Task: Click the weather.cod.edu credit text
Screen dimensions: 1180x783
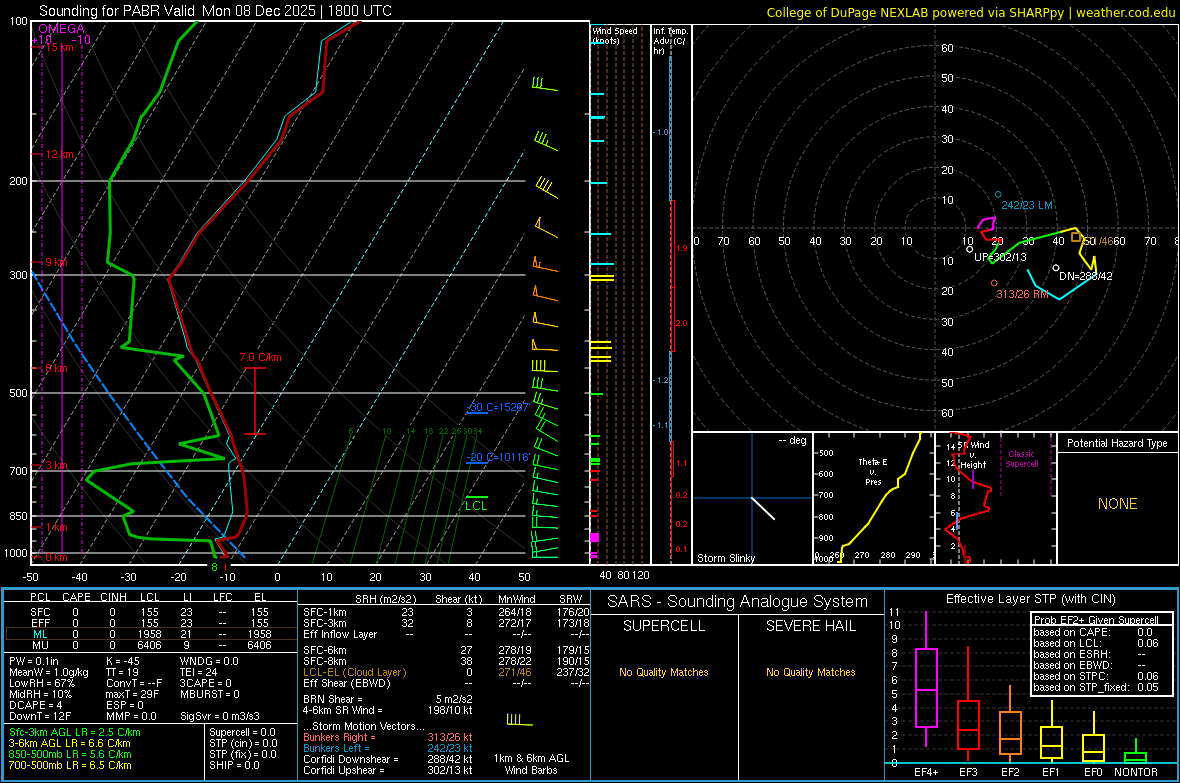Action: tap(1125, 12)
